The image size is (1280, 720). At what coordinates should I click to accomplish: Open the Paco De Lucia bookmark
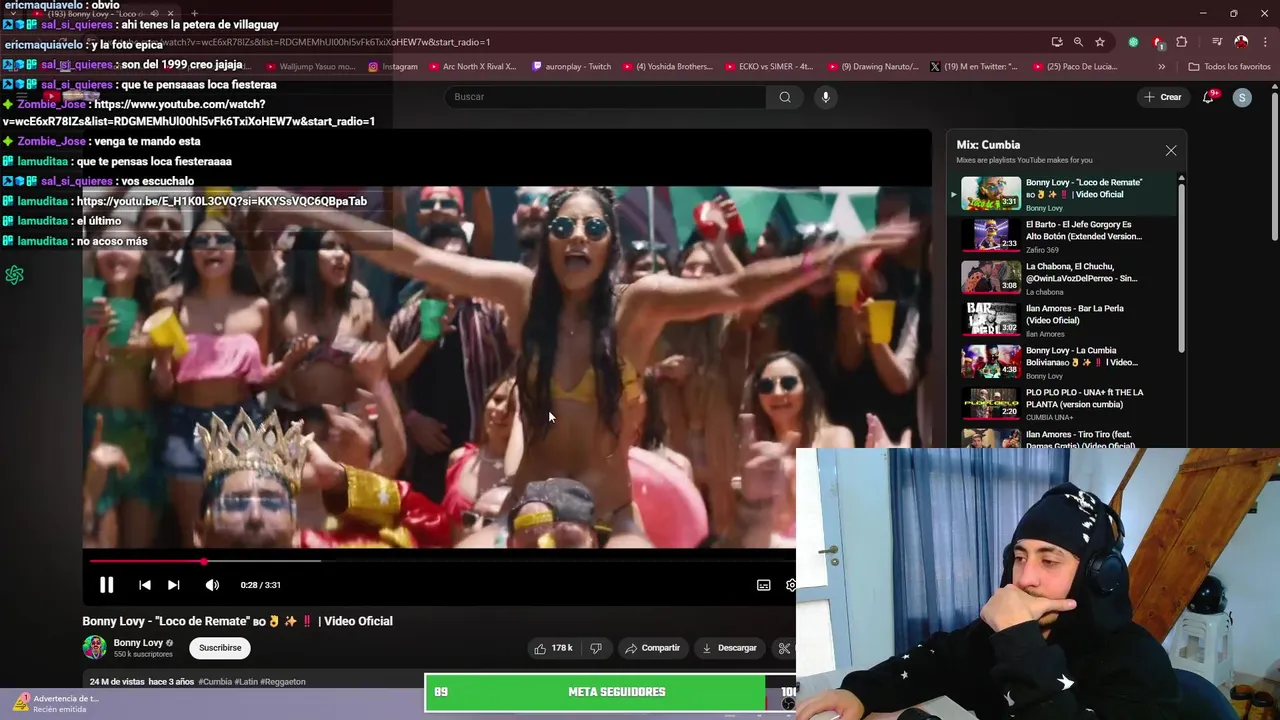pos(1075,67)
